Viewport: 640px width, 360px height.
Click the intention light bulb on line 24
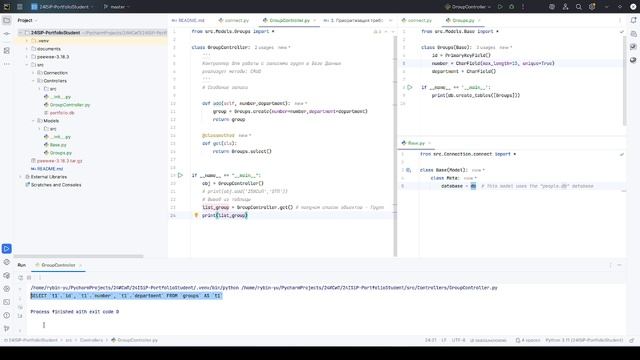click(x=196, y=215)
